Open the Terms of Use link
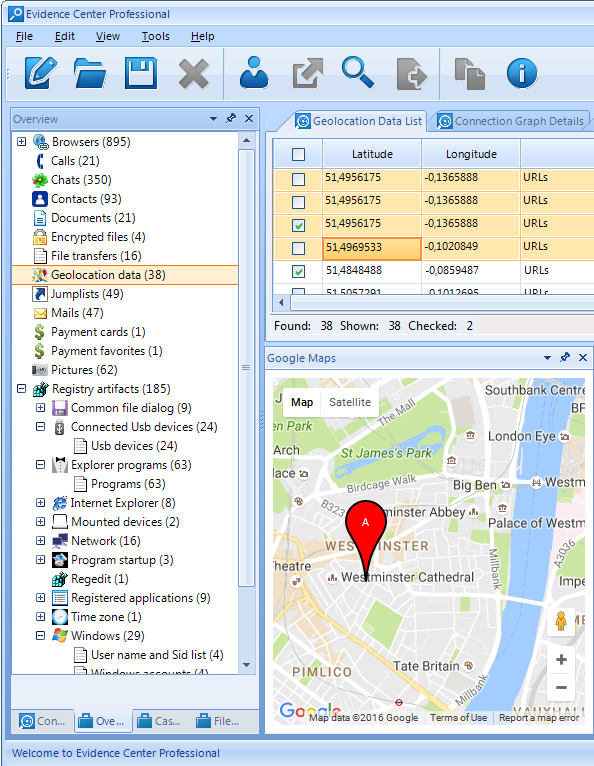The width and height of the screenshot is (594, 766). [x=458, y=718]
